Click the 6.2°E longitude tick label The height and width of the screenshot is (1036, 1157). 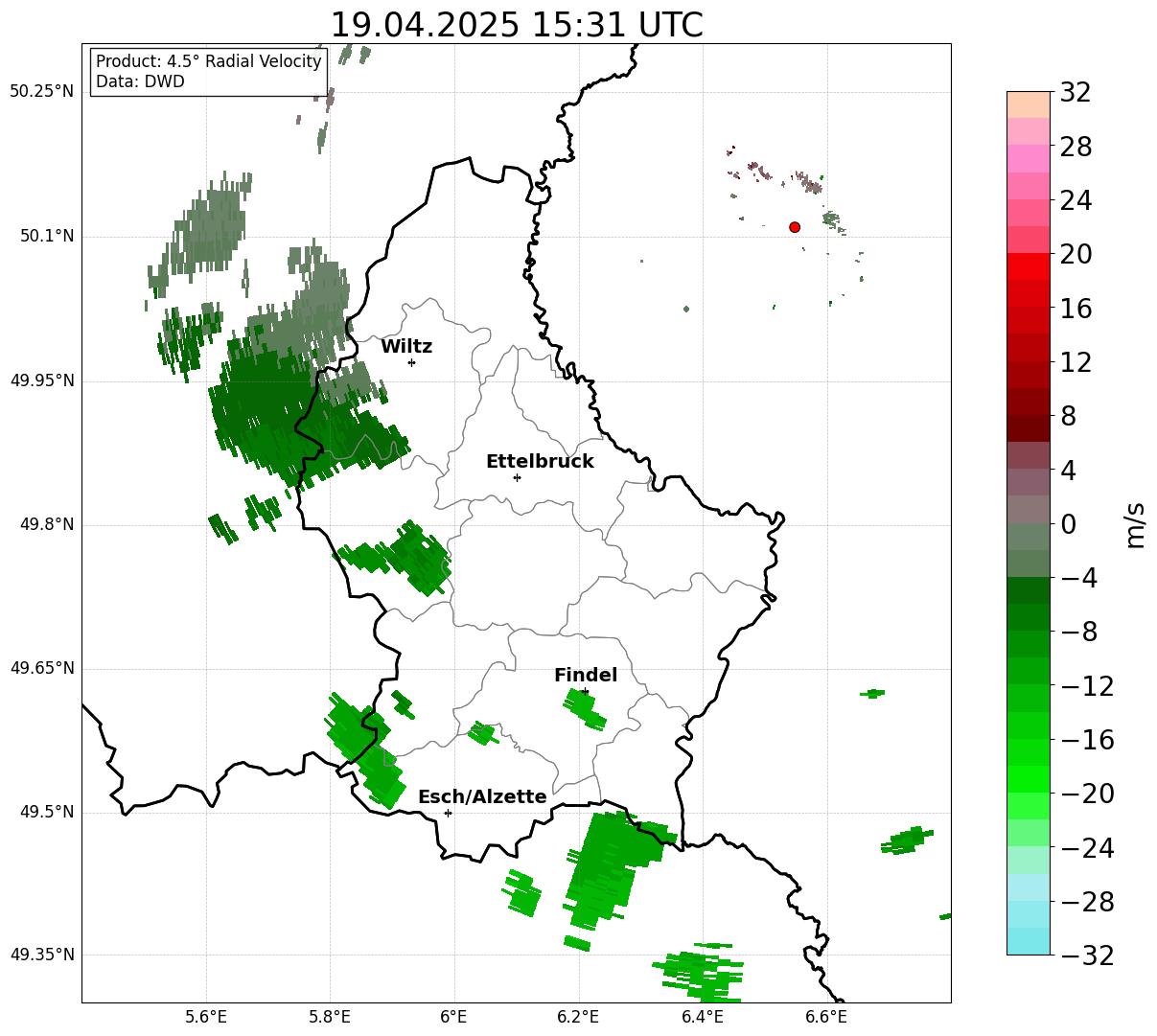click(x=578, y=1017)
